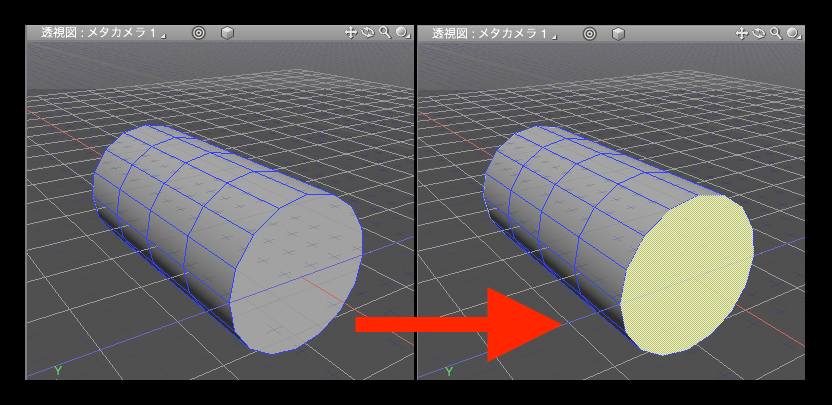Click the magnifier zoom icon in left viewport
Viewport: 832px width, 405px height.
pos(384,33)
